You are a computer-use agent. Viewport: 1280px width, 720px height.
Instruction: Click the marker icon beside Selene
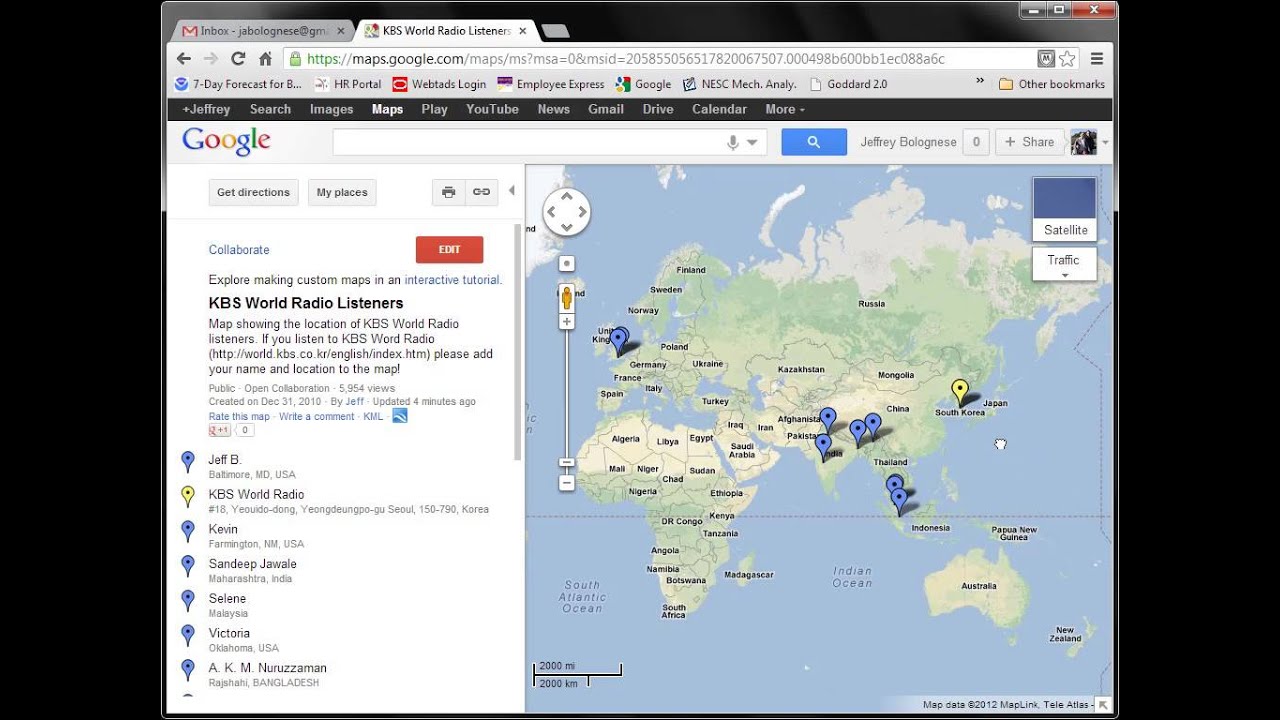(x=187, y=601)
